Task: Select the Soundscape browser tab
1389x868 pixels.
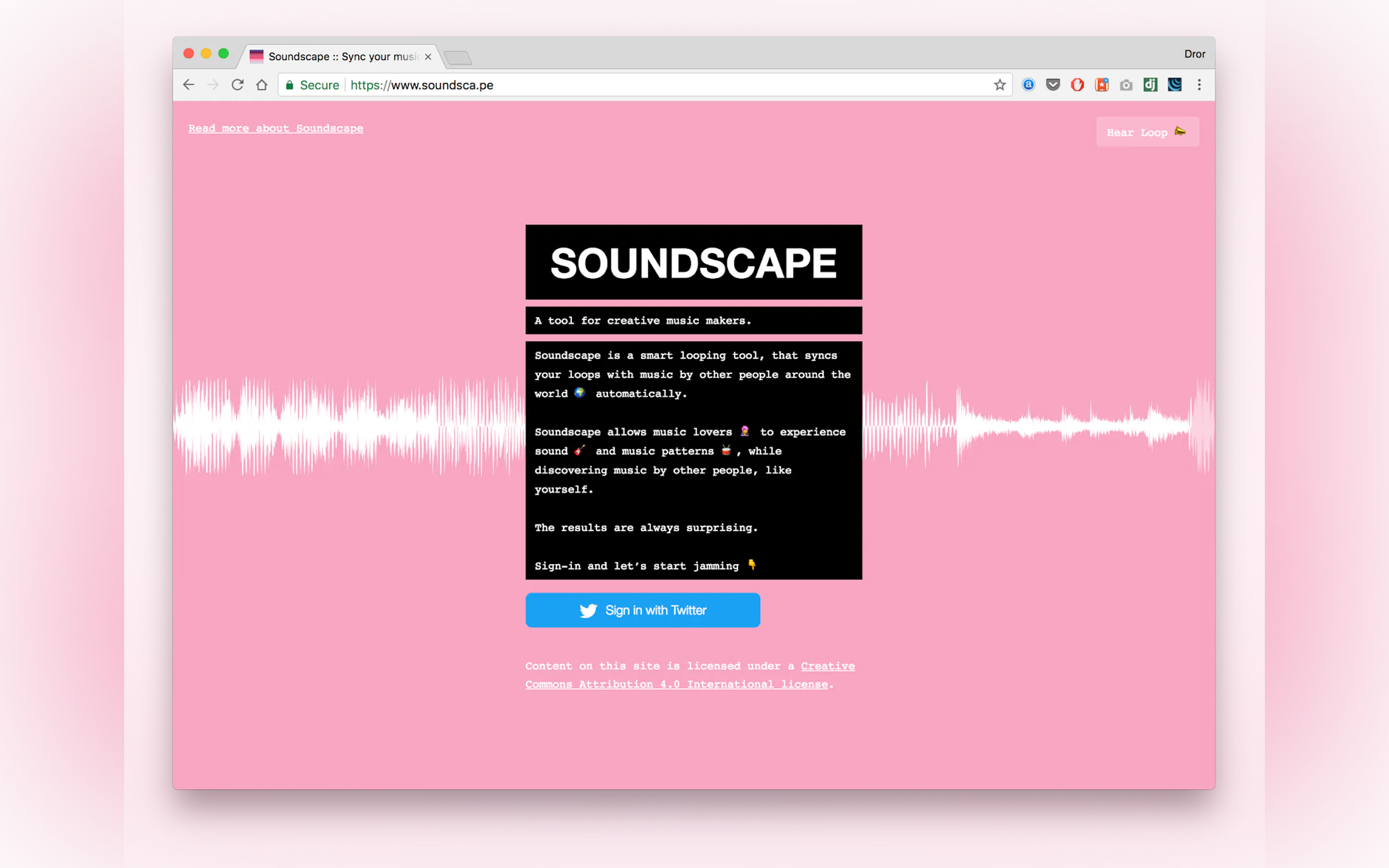Action: [x=339, y=56]
